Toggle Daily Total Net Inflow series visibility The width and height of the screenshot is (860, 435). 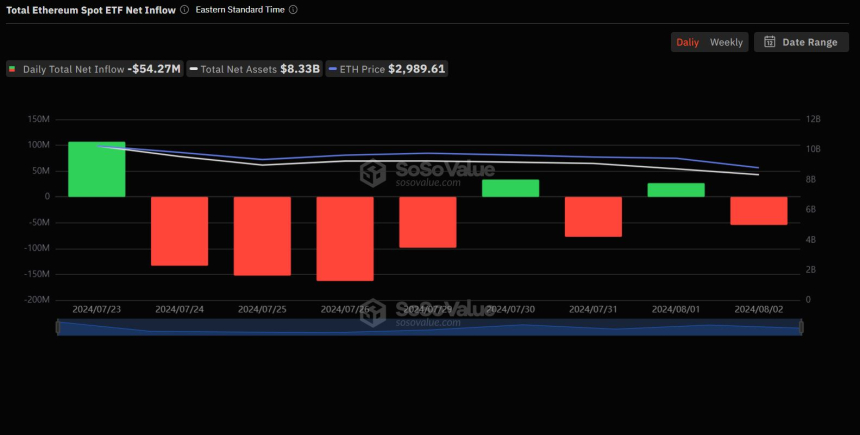click(x=95, y=70)
